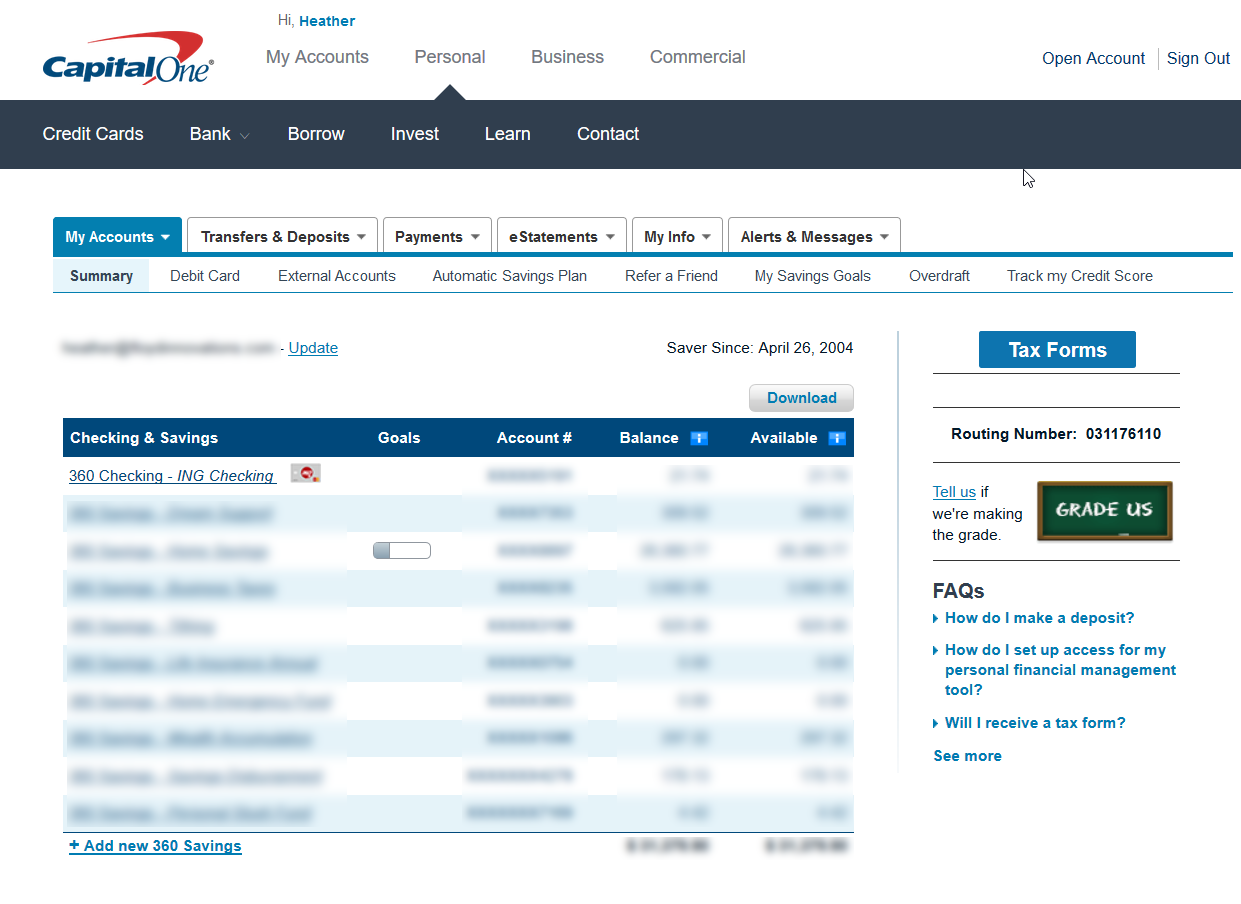Click the 'Checking & Savings' column header
Screen dimensions: 1241x904
(144, 438)
